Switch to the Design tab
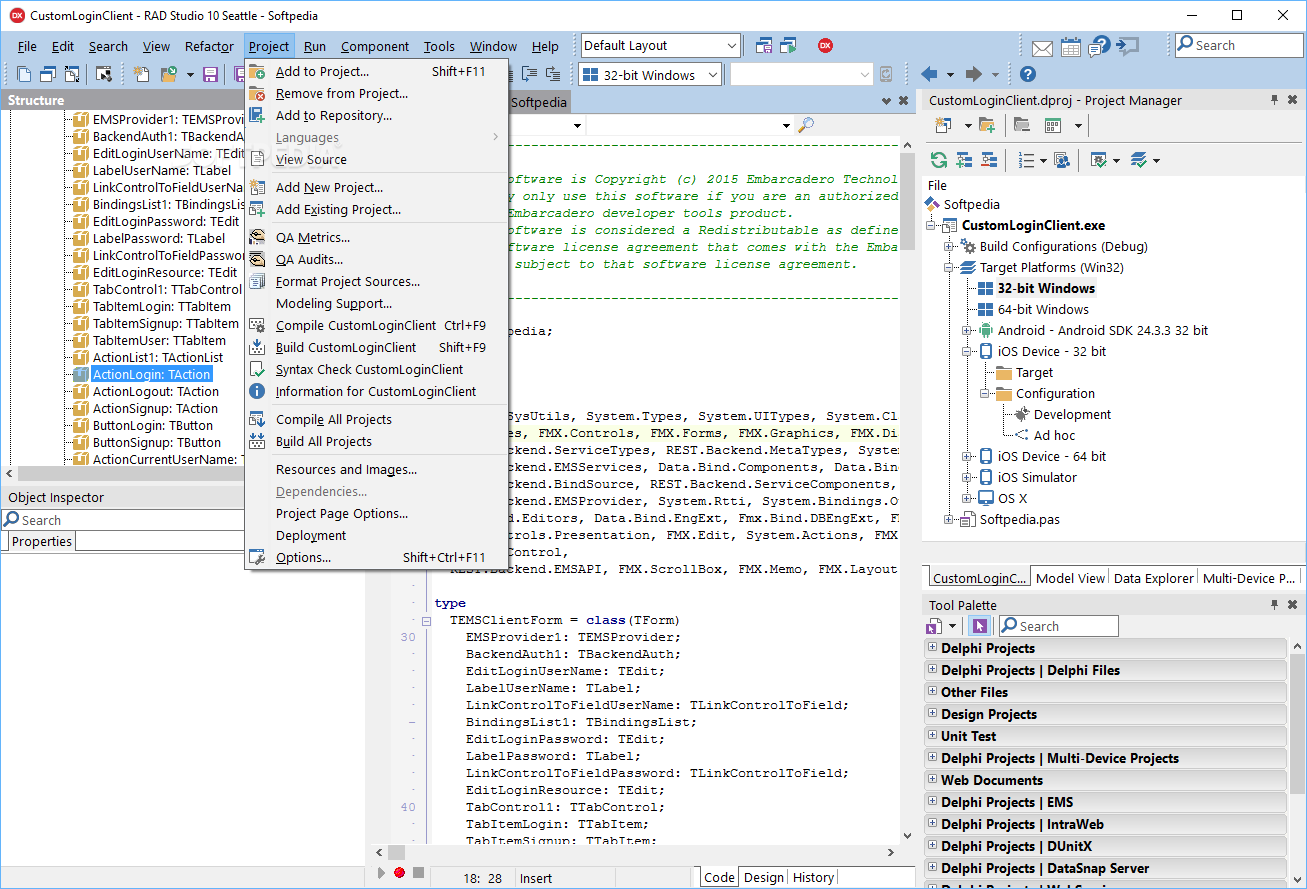1307x889 pixels. [x=764, y=877]
